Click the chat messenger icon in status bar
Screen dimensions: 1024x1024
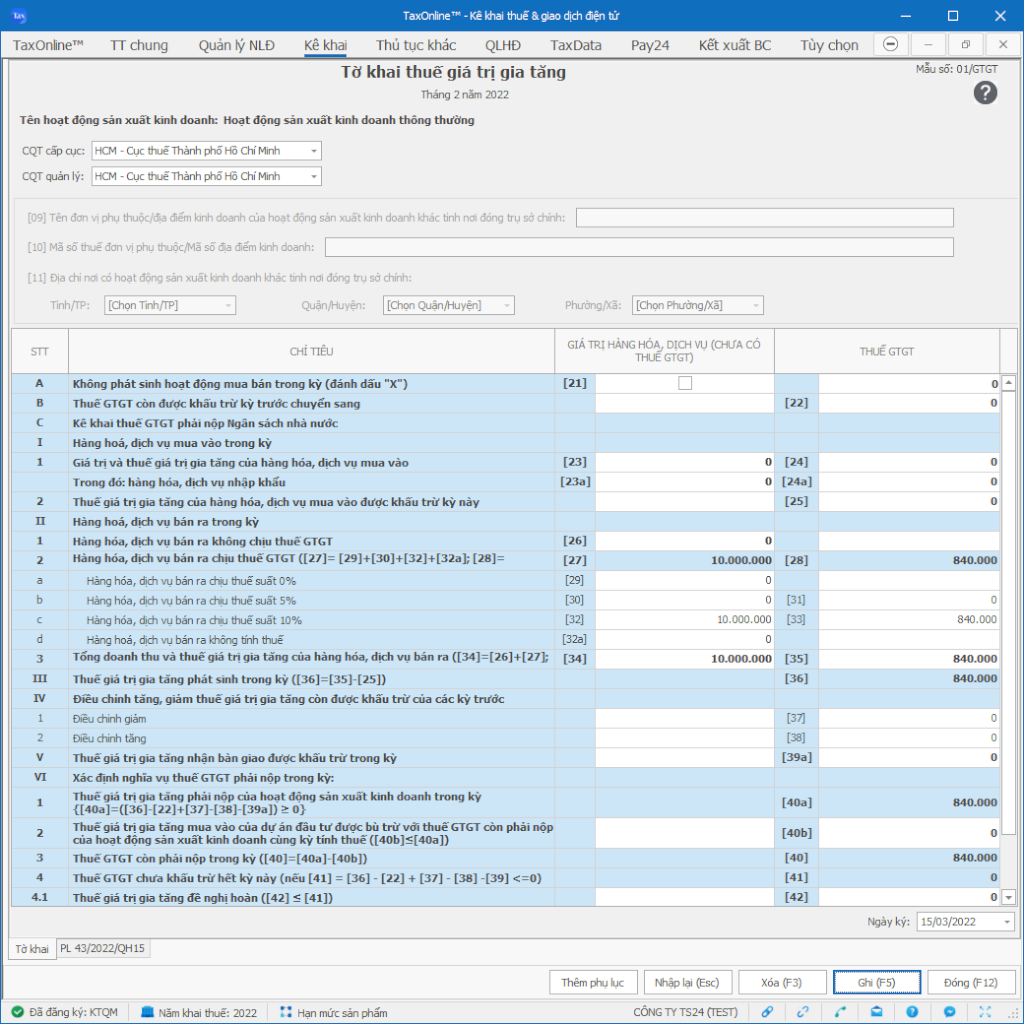point(949,1012)
